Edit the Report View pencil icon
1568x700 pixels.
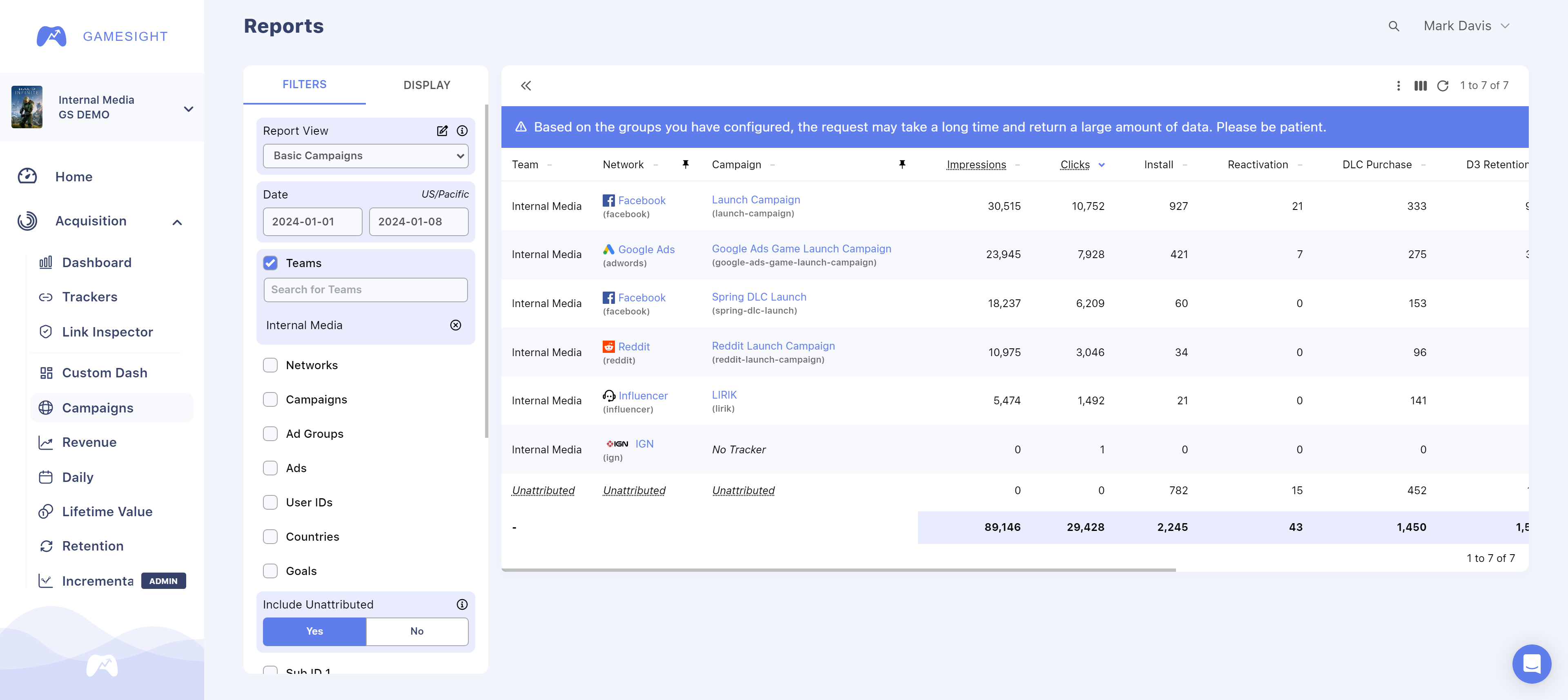tap(442, 131)
